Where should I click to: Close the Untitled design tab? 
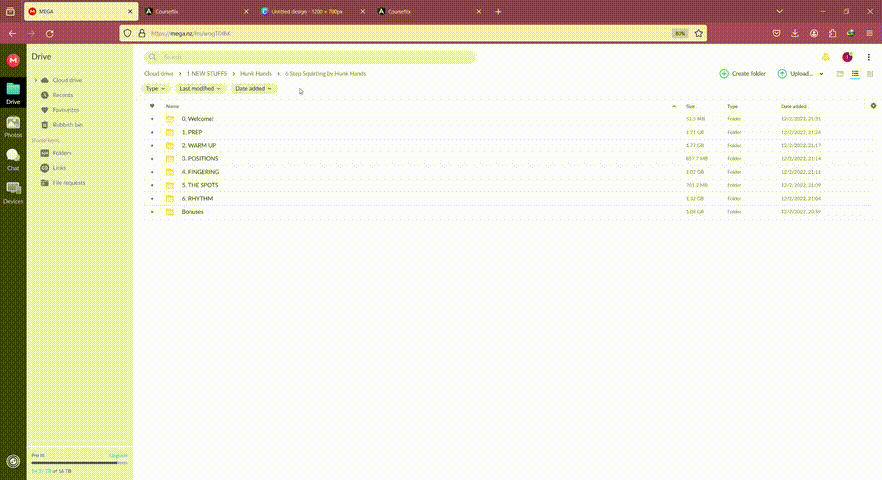[362, 11]
